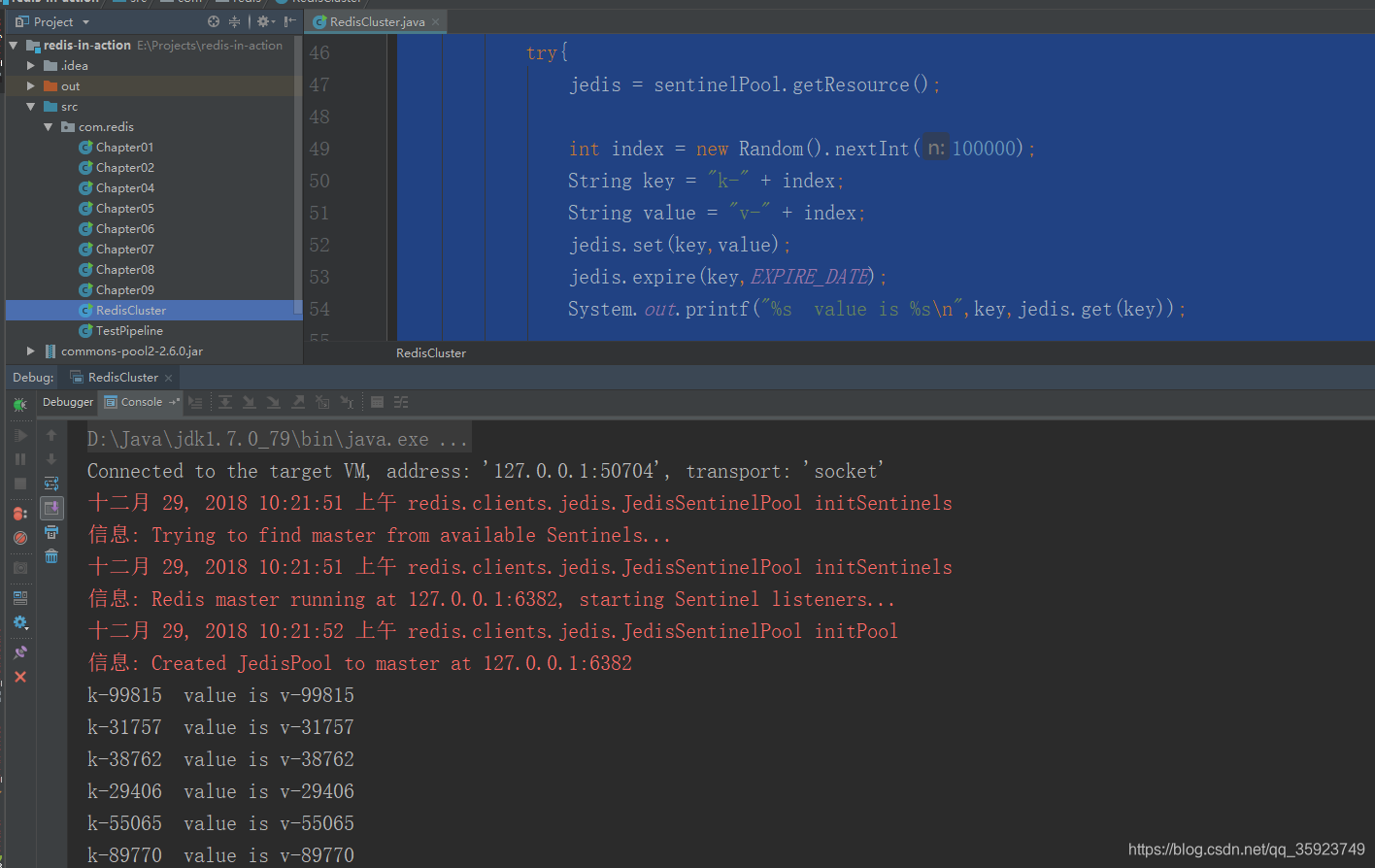Toggle Scroll to End console icon
1375x868 pixels.
pyautogui.click(x=51, y=508)
